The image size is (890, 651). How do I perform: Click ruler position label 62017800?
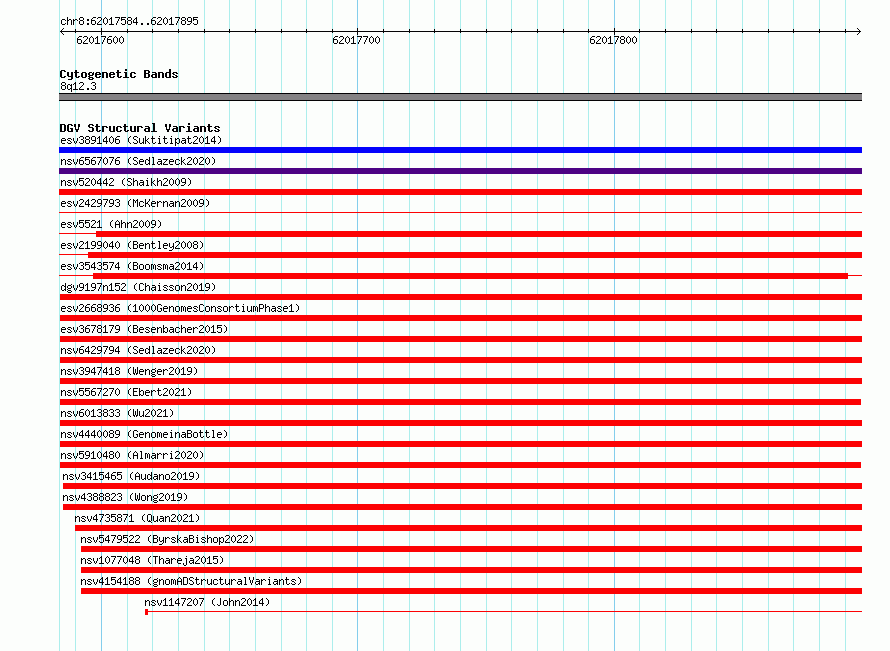613,40
